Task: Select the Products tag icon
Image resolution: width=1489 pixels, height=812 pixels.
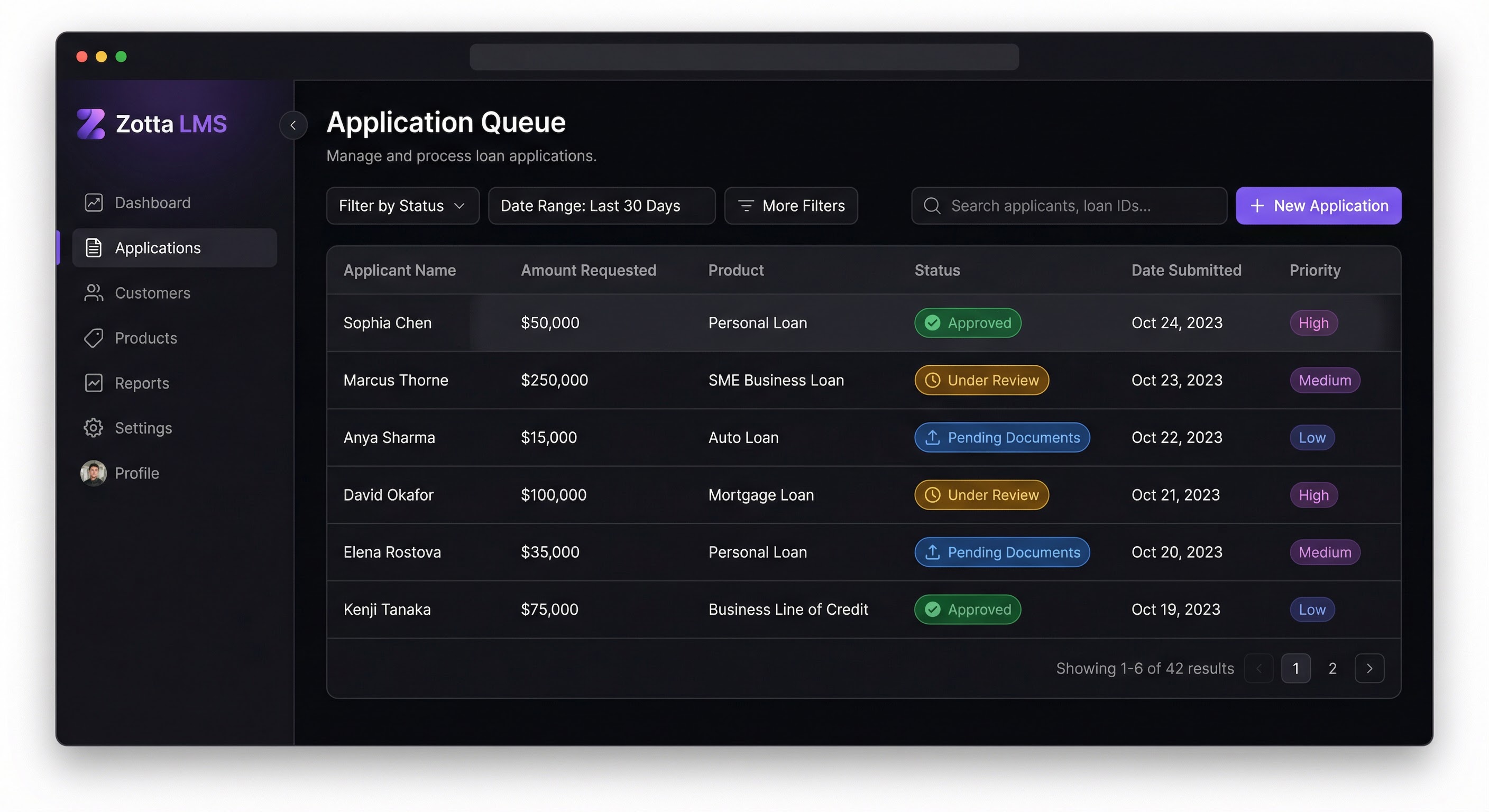Action: (x=93, y=338)
